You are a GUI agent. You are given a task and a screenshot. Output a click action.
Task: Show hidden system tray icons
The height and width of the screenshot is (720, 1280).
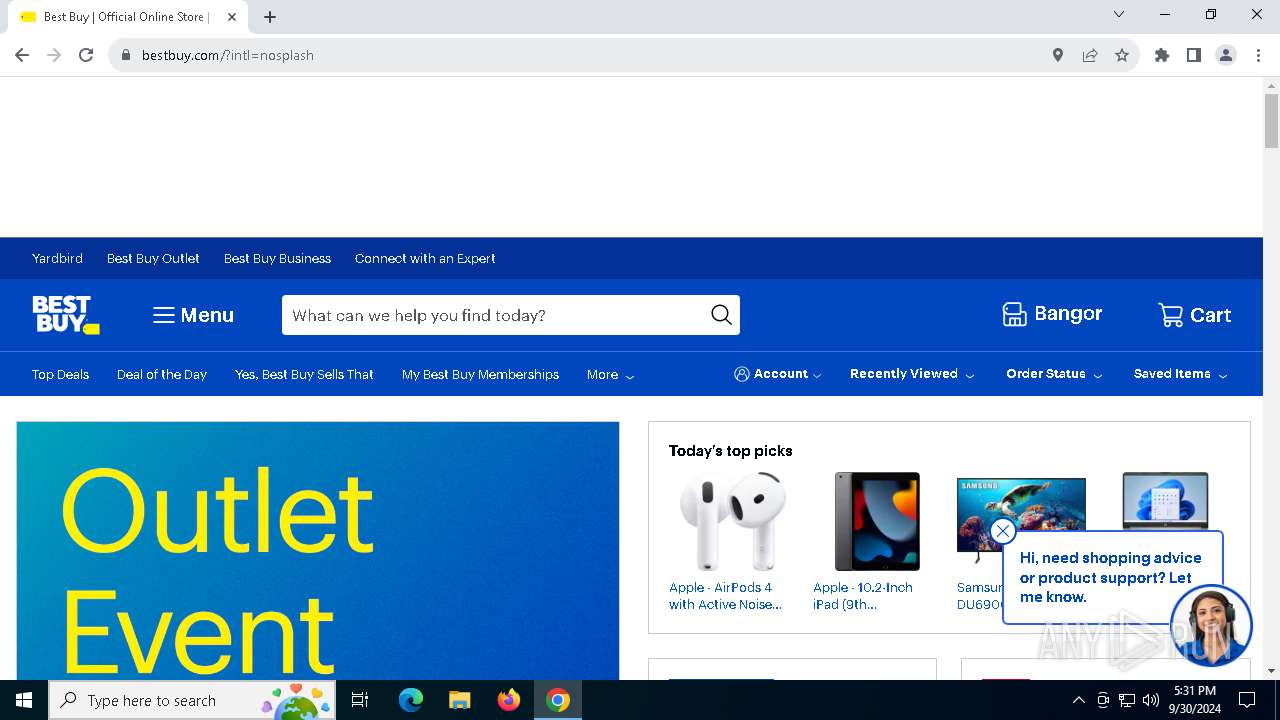point(1078,700)
